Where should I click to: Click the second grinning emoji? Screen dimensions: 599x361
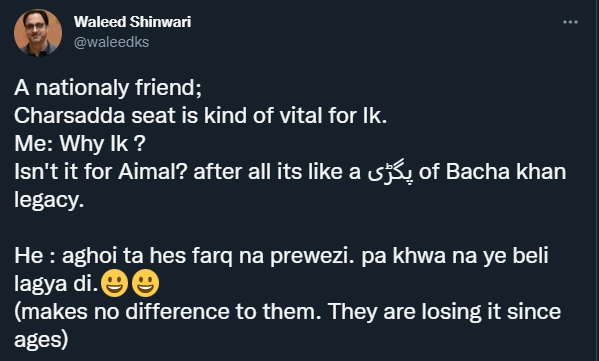[x=145, y=283]
